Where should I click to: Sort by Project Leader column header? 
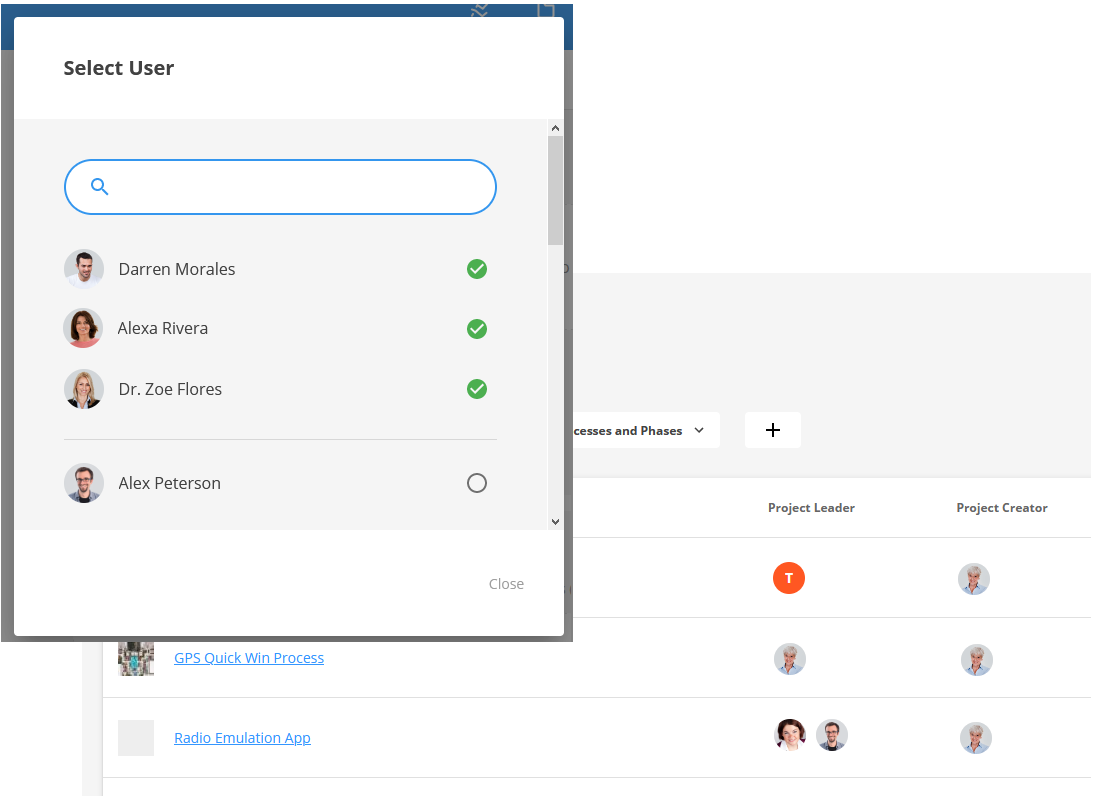[811, 508]
